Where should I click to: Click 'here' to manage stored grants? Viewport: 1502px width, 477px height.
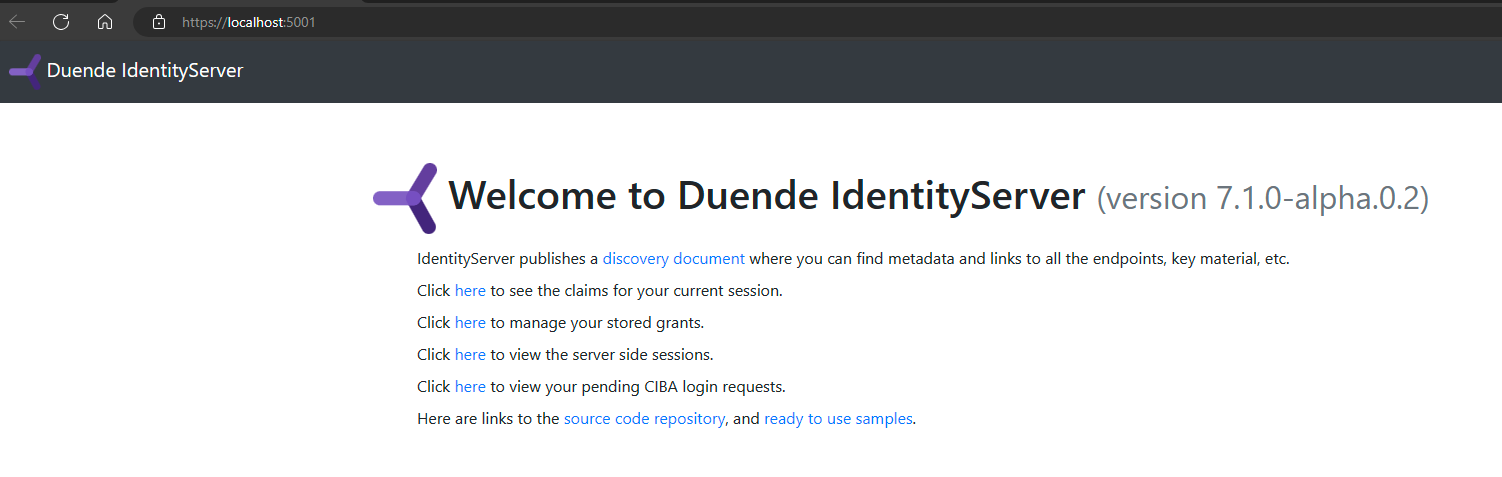click(x=470, y=323)
